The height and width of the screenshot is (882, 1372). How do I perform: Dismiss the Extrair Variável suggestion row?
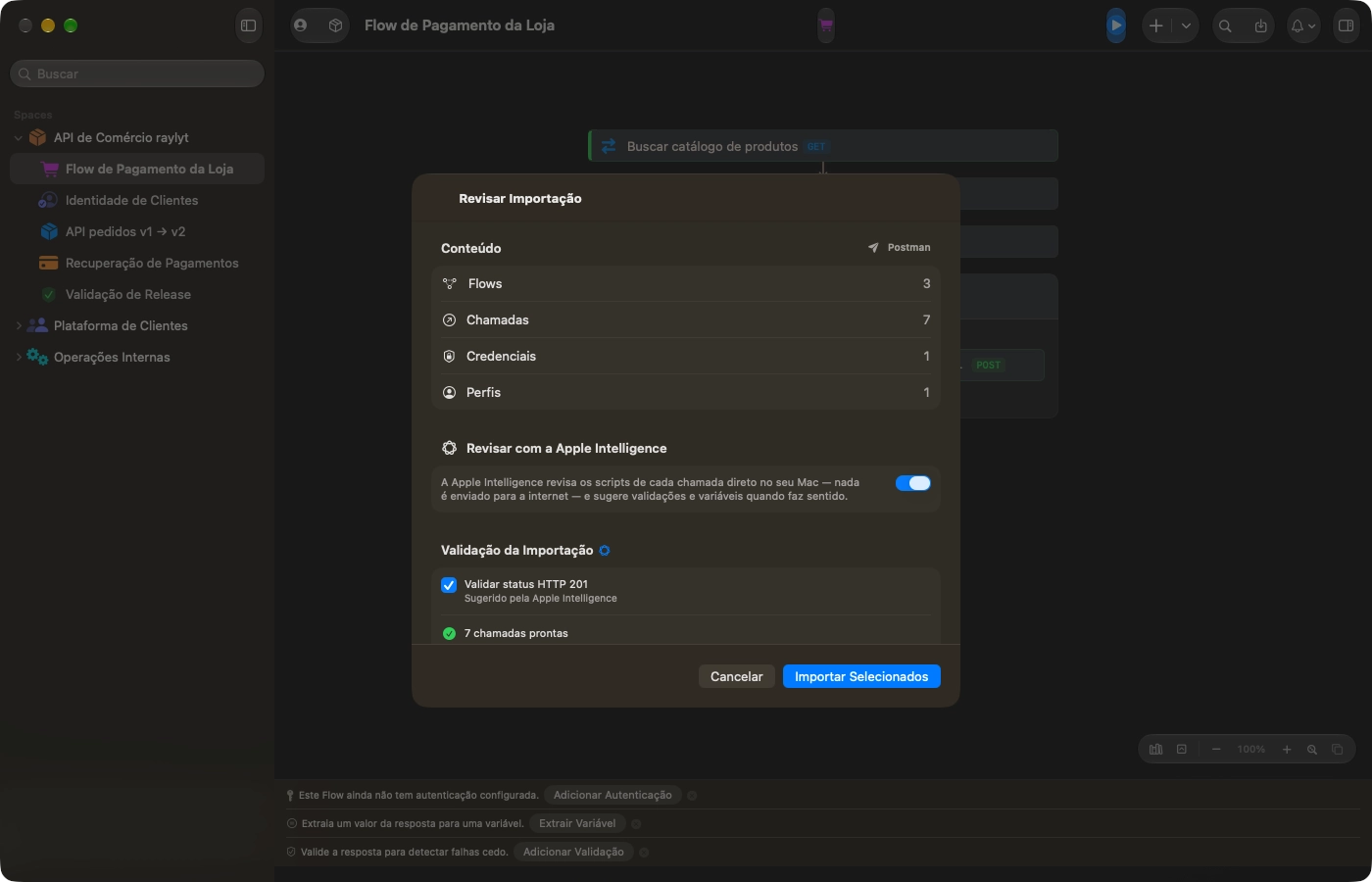coord(636,824)
